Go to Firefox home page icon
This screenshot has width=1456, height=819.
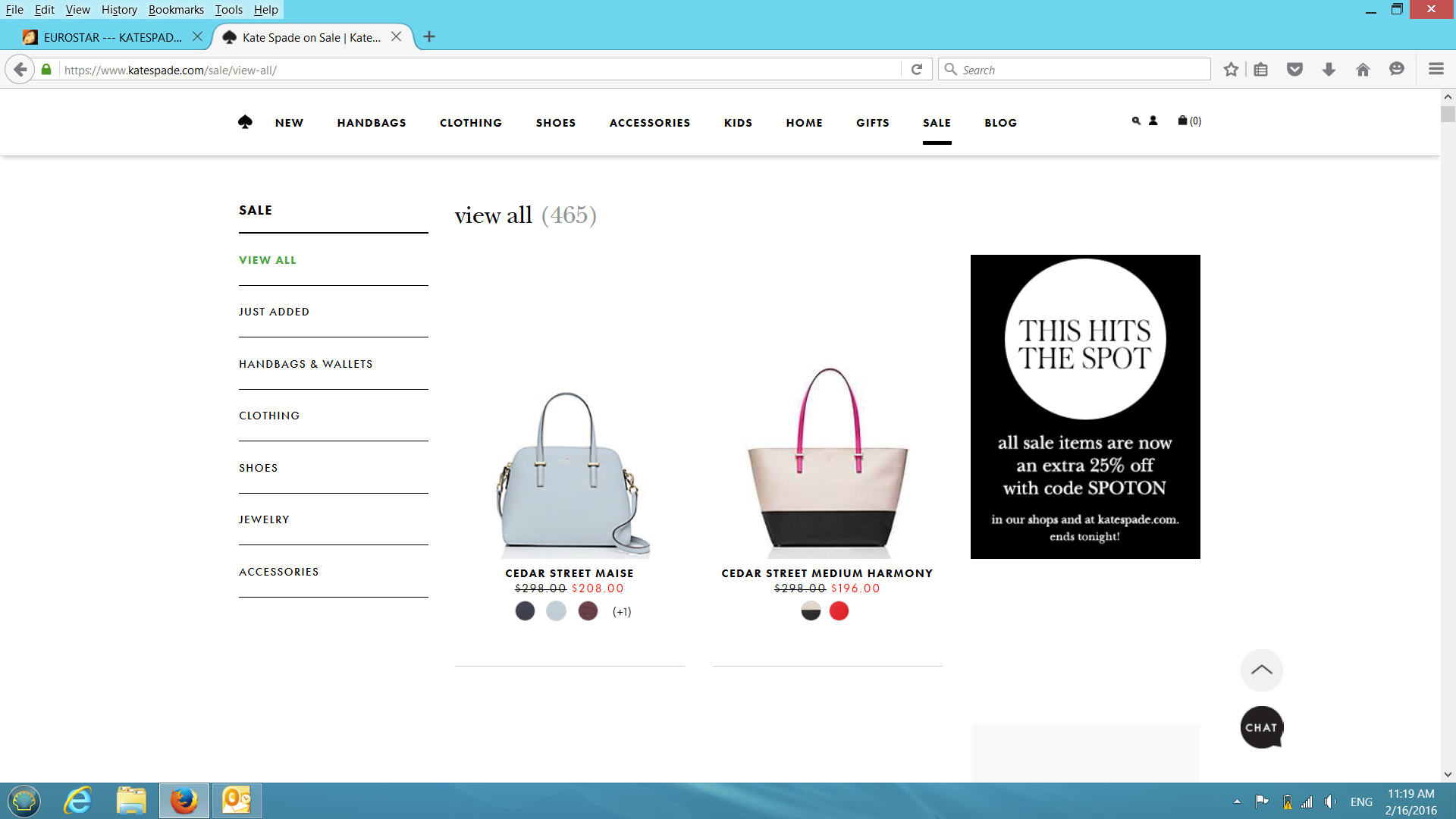[x=1363, y=70]
